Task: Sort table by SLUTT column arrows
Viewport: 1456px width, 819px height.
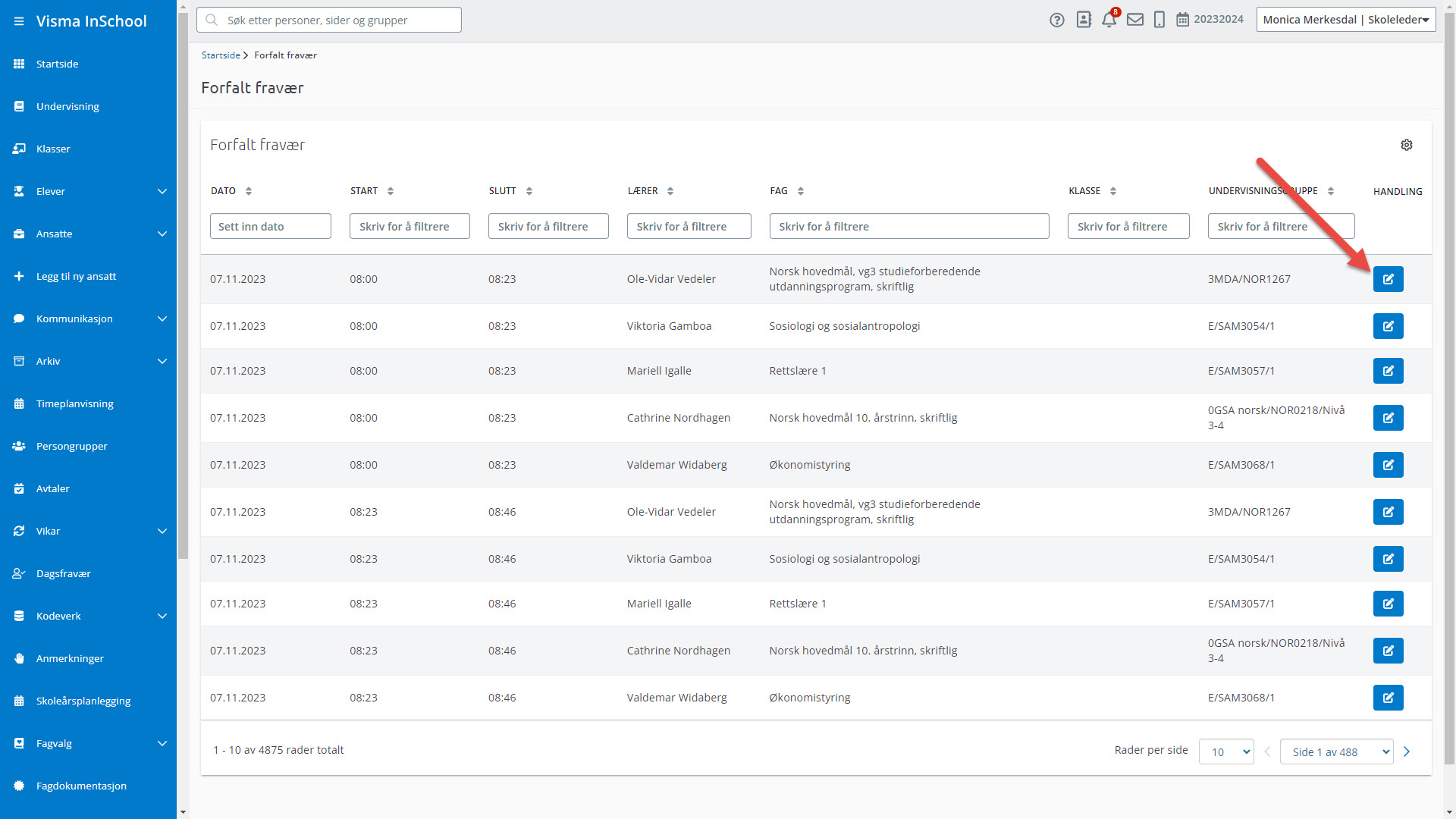Action: tap(529, 191)
